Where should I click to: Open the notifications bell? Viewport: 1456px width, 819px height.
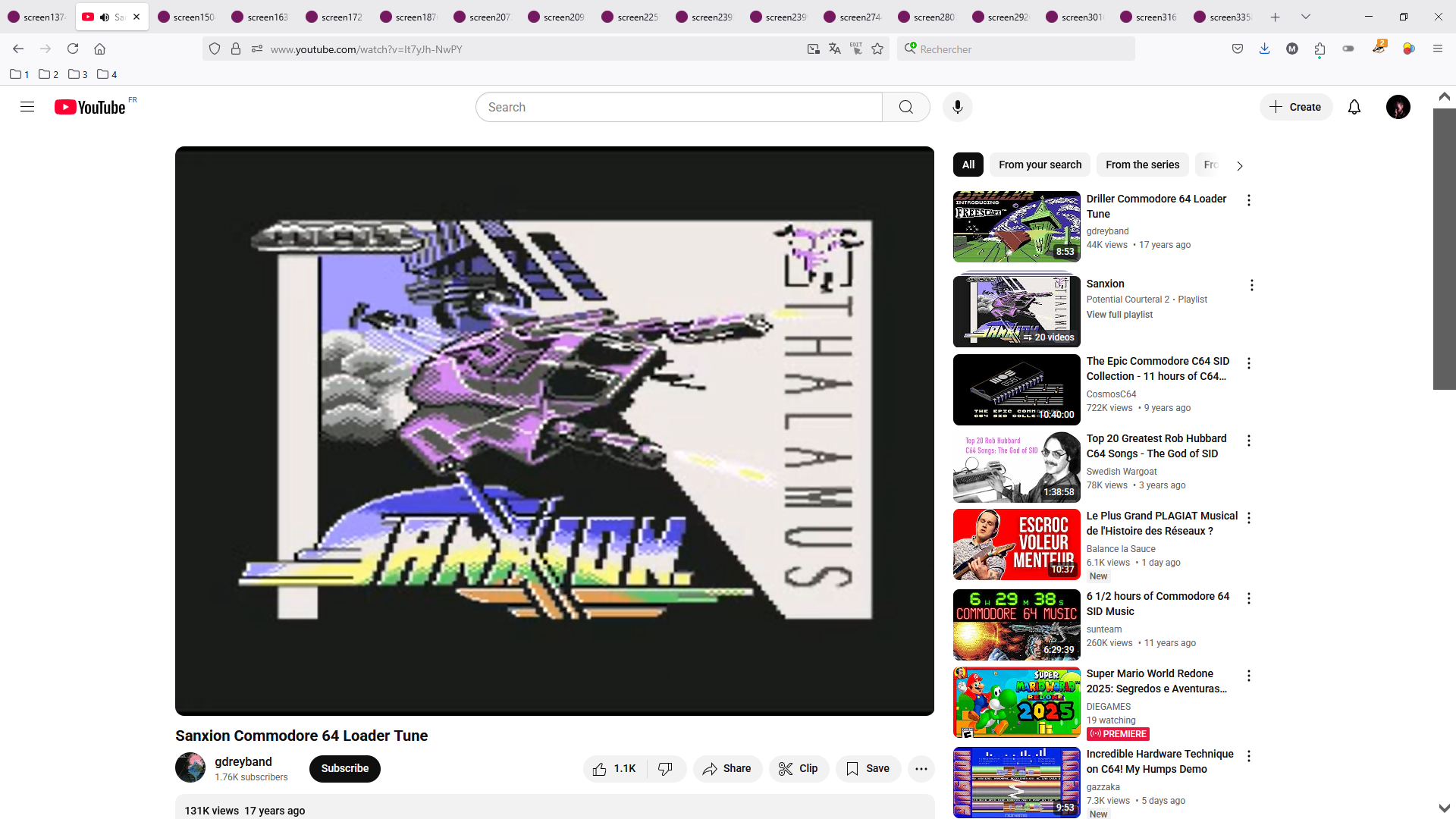click(x=1354, y=107)
